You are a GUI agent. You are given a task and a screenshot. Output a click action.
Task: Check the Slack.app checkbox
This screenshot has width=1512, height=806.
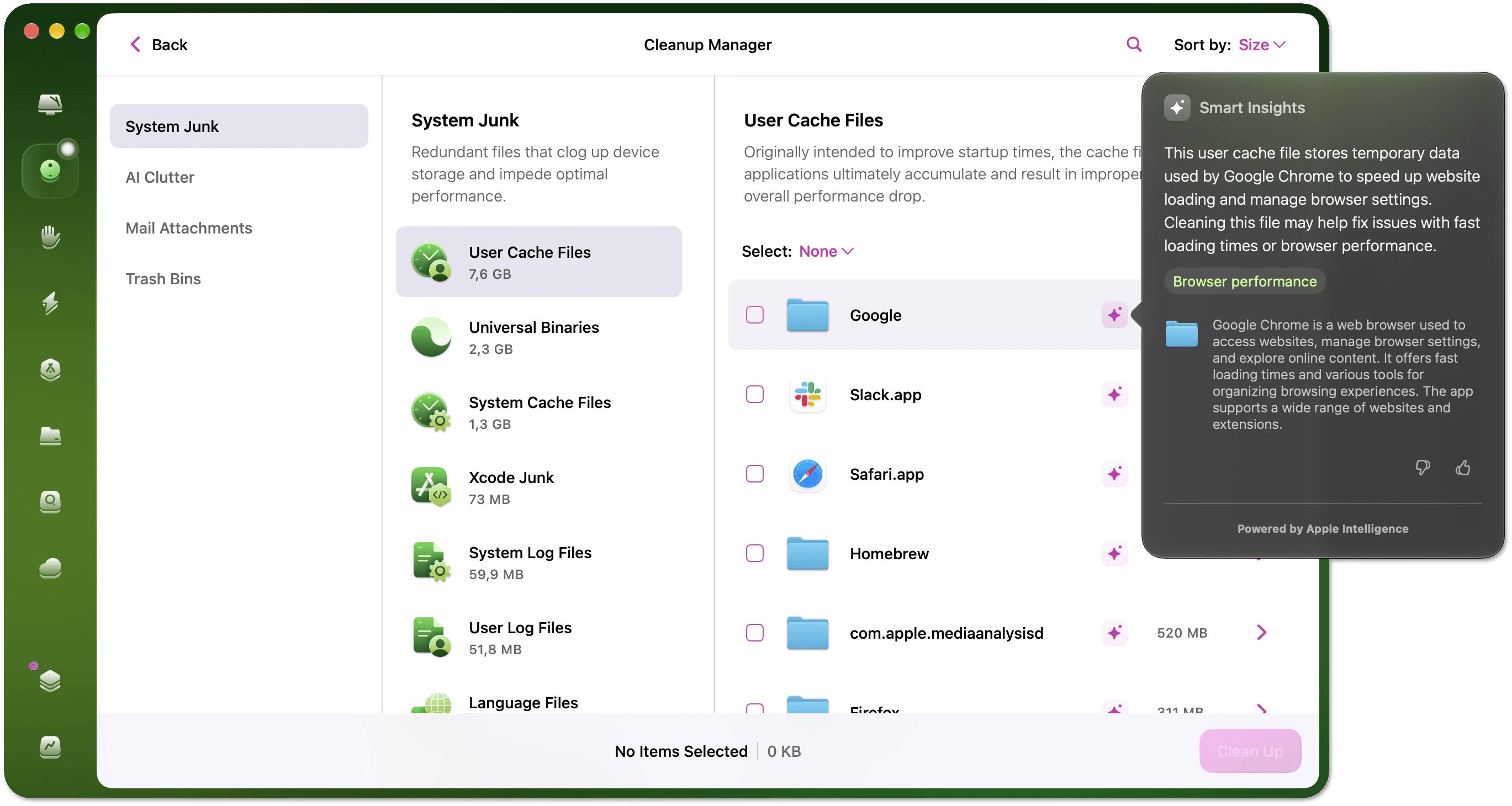pos(754,394)
